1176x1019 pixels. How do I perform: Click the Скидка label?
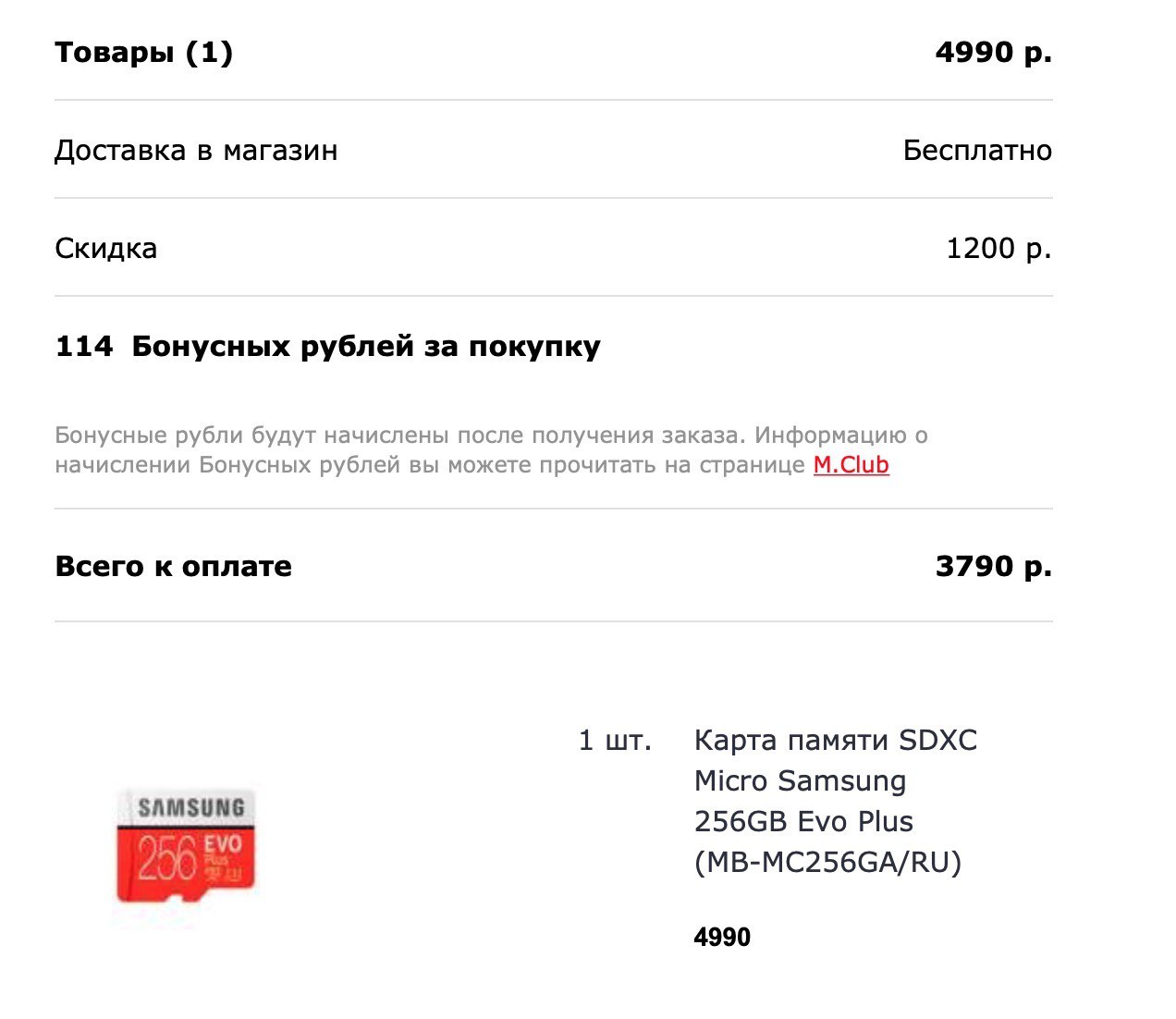[x=106, y=249]
